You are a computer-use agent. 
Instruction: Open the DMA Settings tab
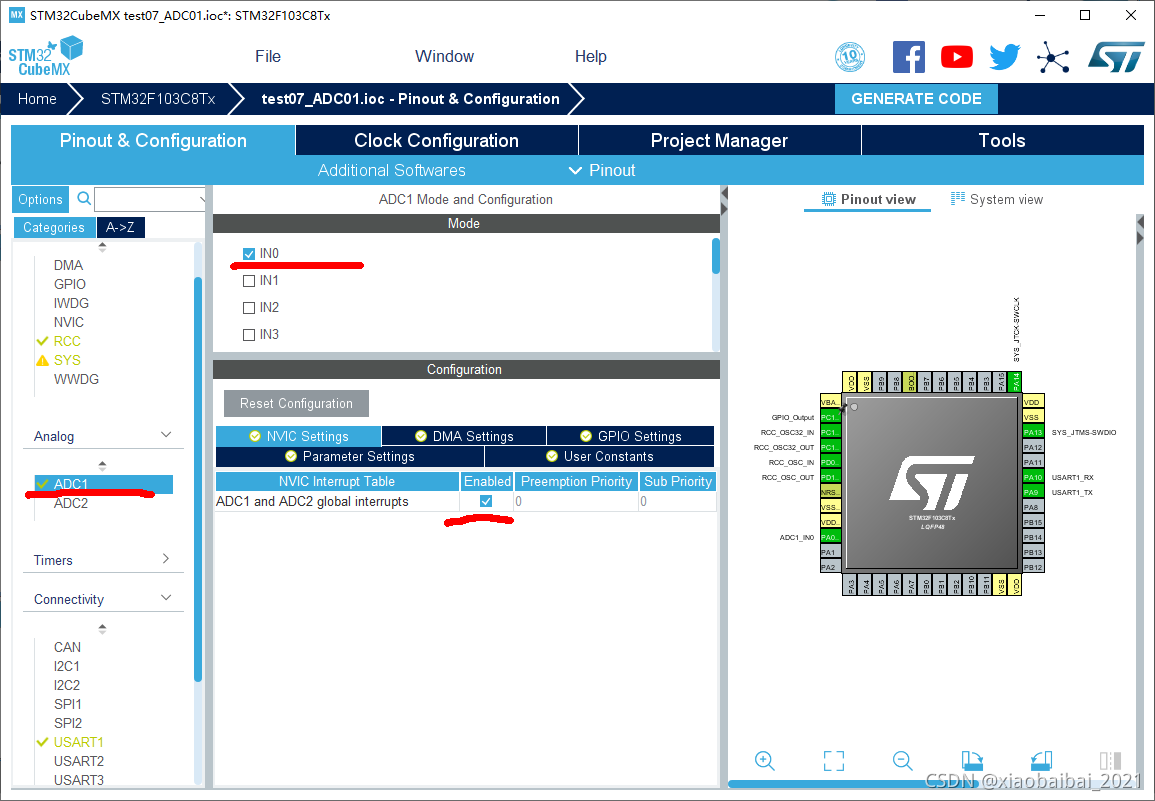pos(464,436)
